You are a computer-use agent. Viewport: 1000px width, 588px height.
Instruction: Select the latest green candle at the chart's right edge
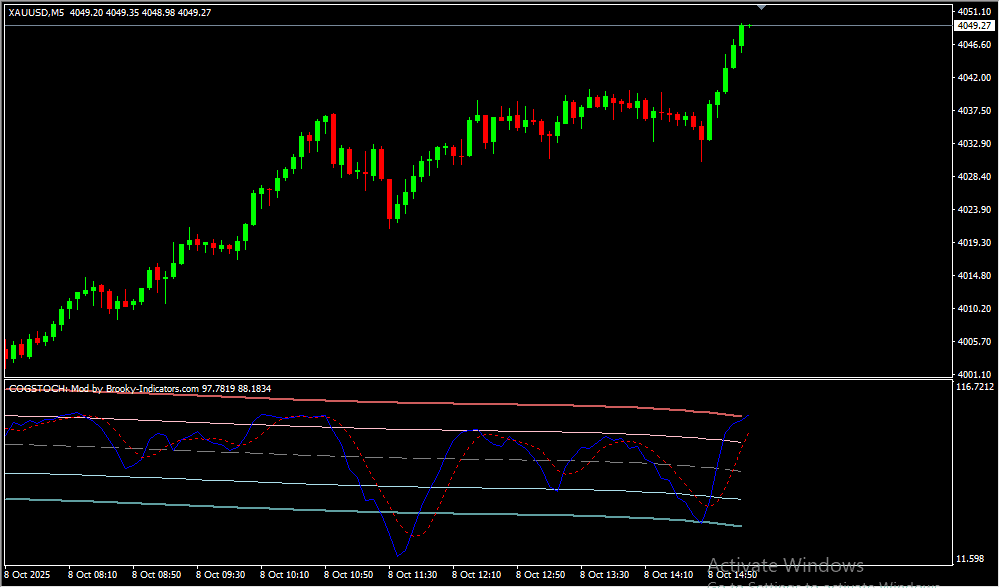(x=742, y=35)
